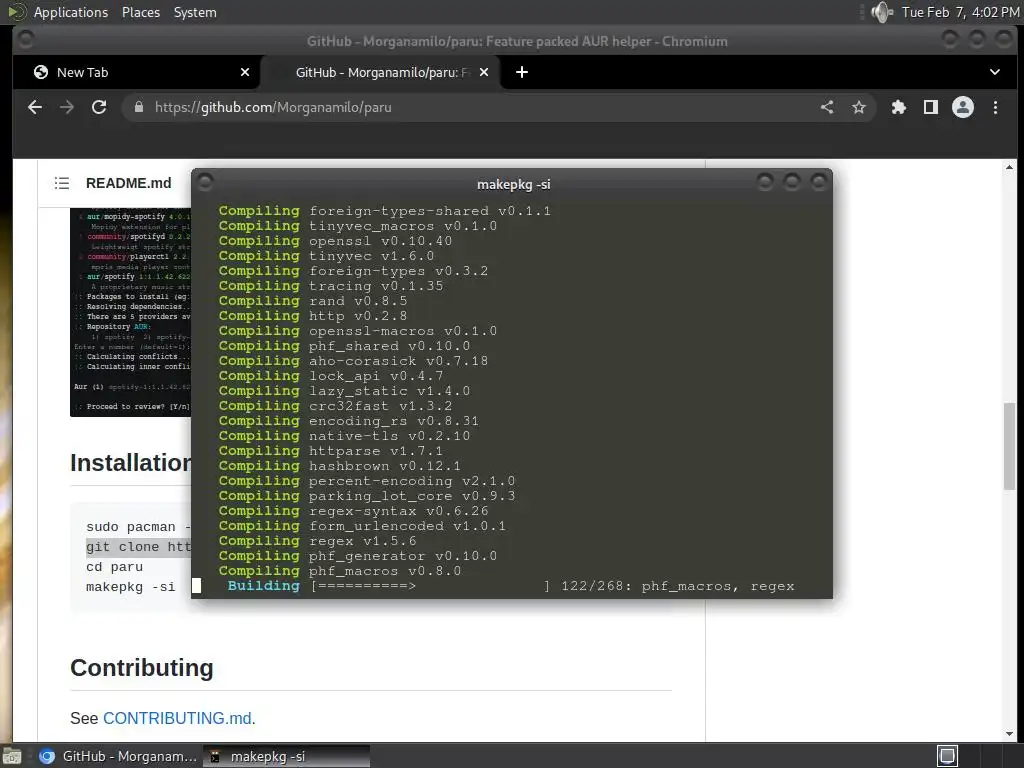The width and height of the screenshot is (1024, 768).
Task: Click the workspace switcher icon
Action: (948, 756)
